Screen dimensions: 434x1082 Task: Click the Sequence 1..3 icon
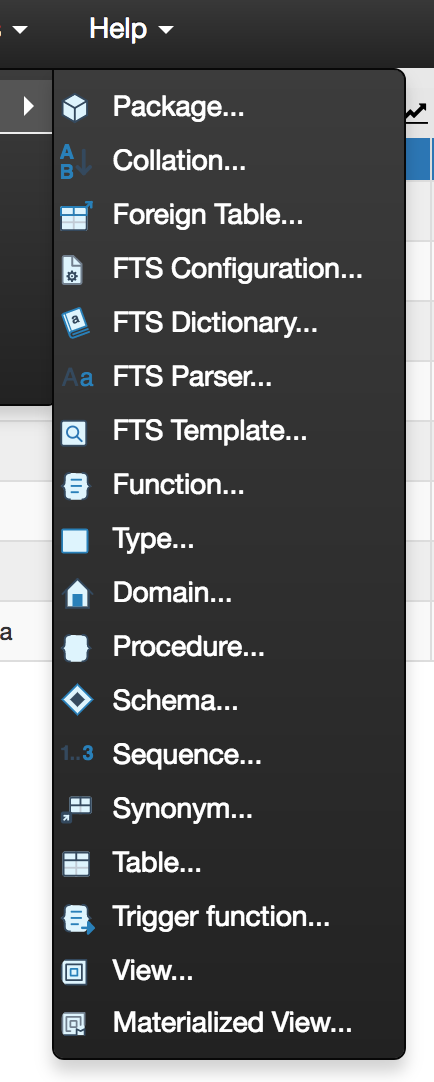(x=77, y=755)
